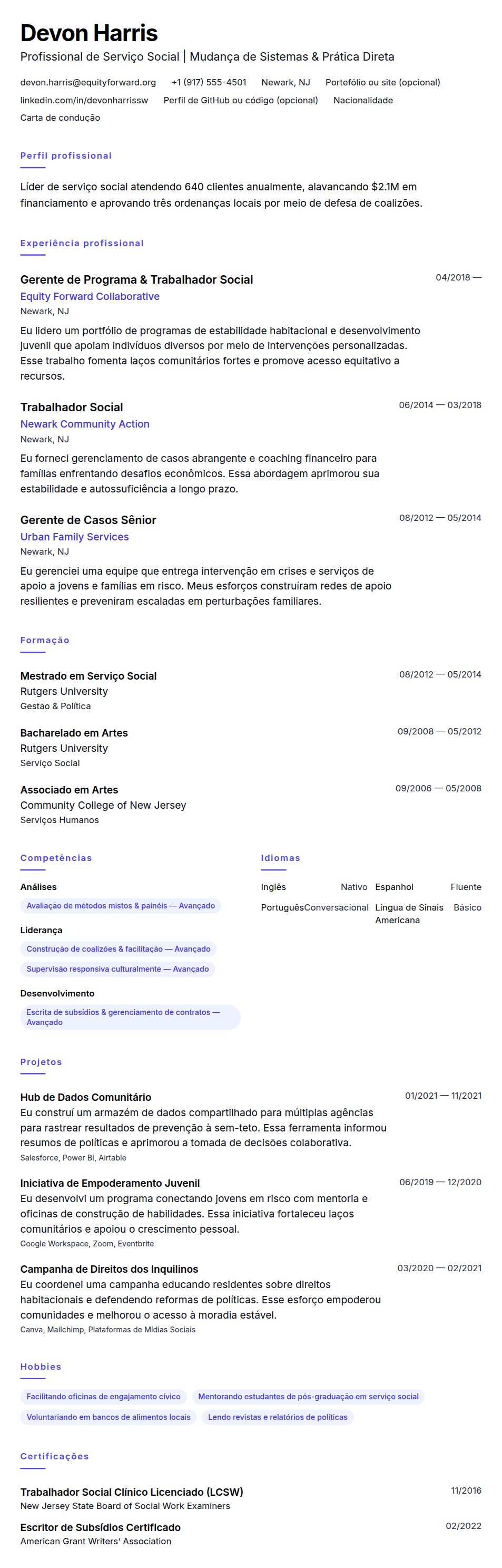
Task: Open Equity Forward Collaborative link
Action: [90, 296]
